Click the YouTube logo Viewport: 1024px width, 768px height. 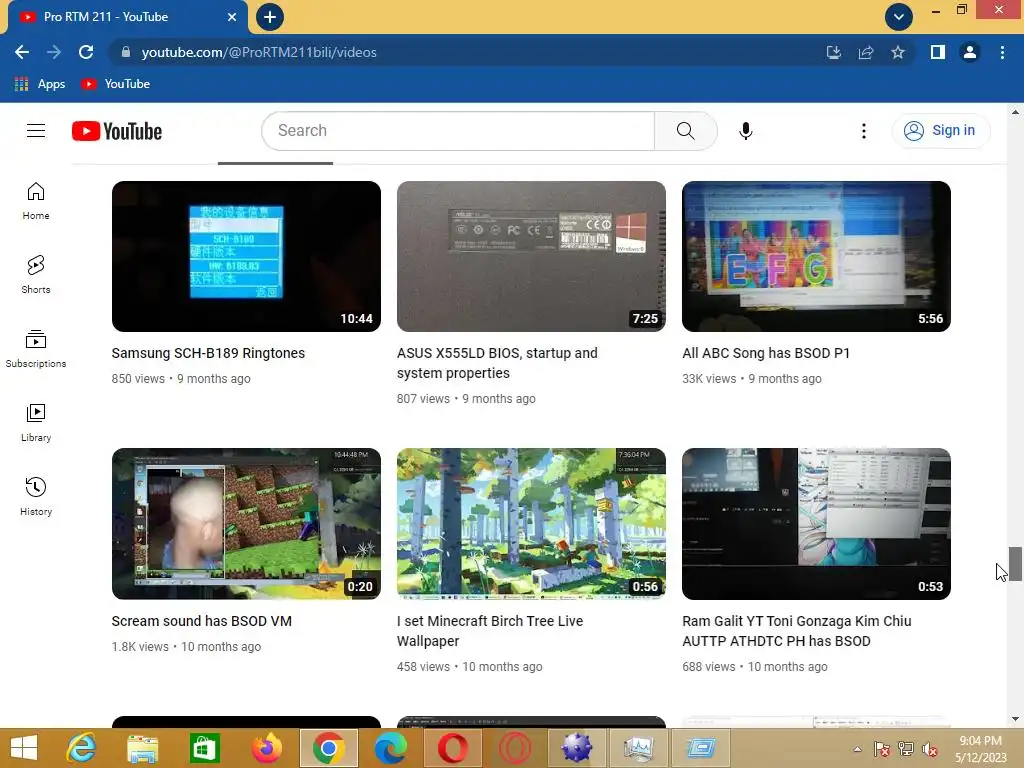(117, 131)
